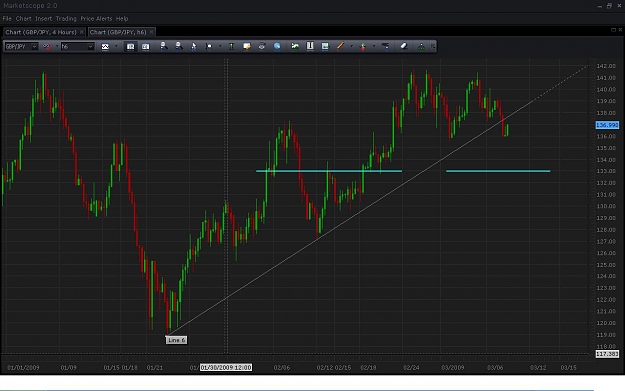Open the Trading menu

(66, 19)
